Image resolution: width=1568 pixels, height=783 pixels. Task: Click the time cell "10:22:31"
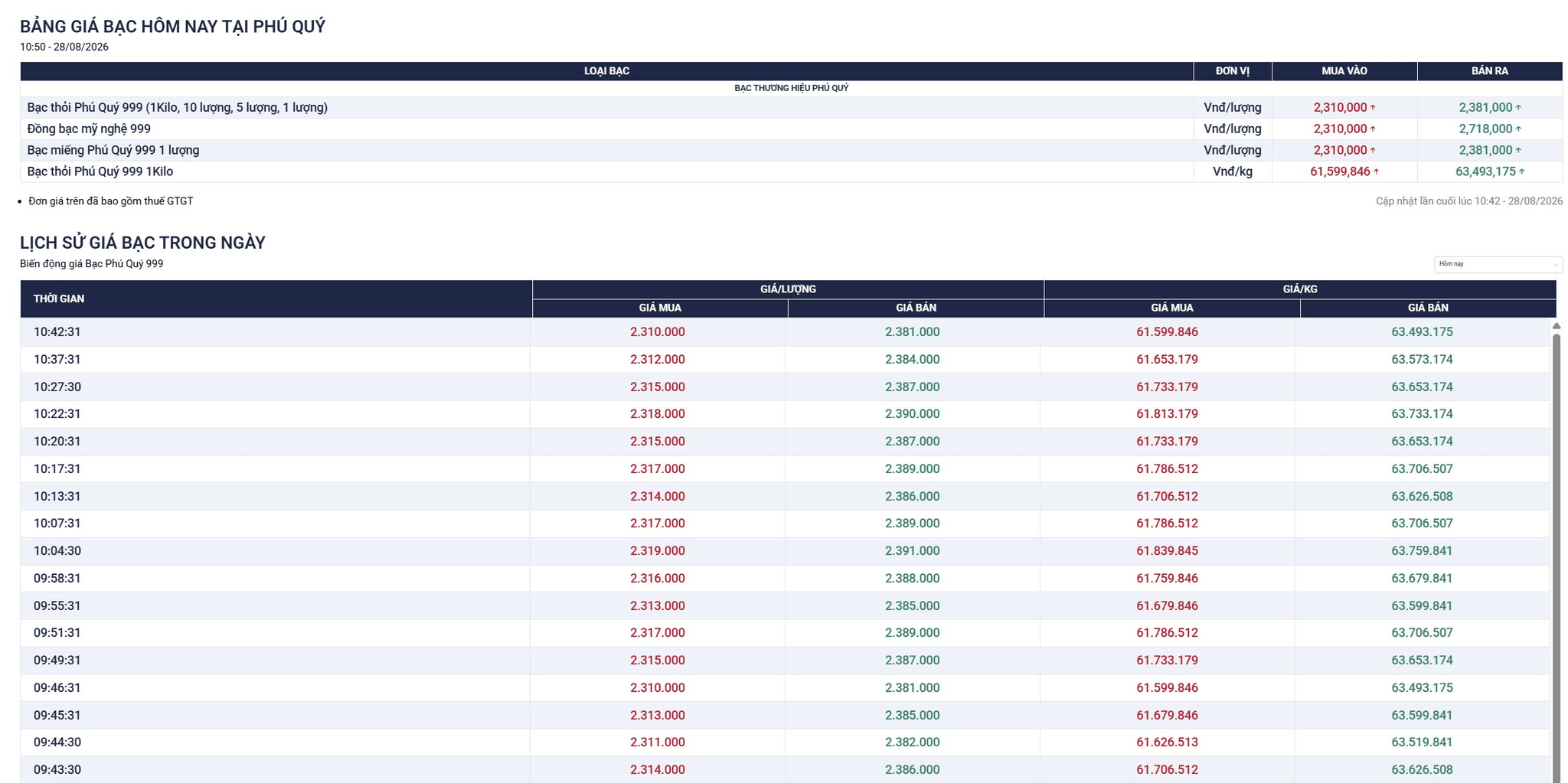coord(57,414)
